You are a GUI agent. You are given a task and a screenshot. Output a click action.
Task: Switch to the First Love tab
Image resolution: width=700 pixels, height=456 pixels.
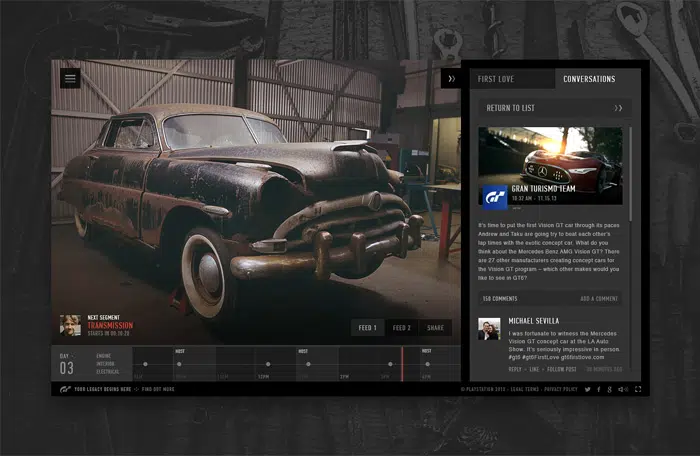point(496,79)
